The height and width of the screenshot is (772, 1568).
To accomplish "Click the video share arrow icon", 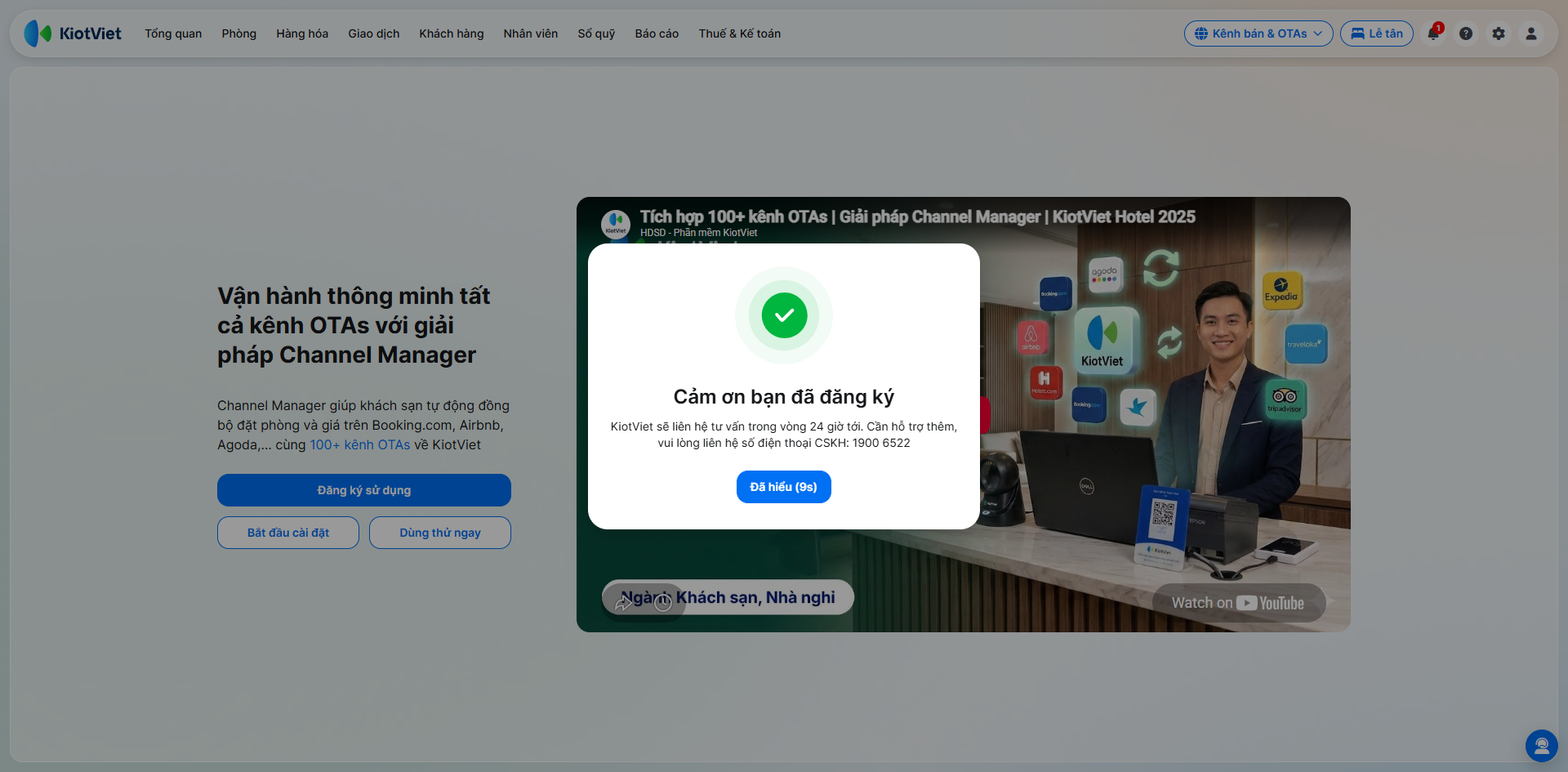I will coord(623,603).
